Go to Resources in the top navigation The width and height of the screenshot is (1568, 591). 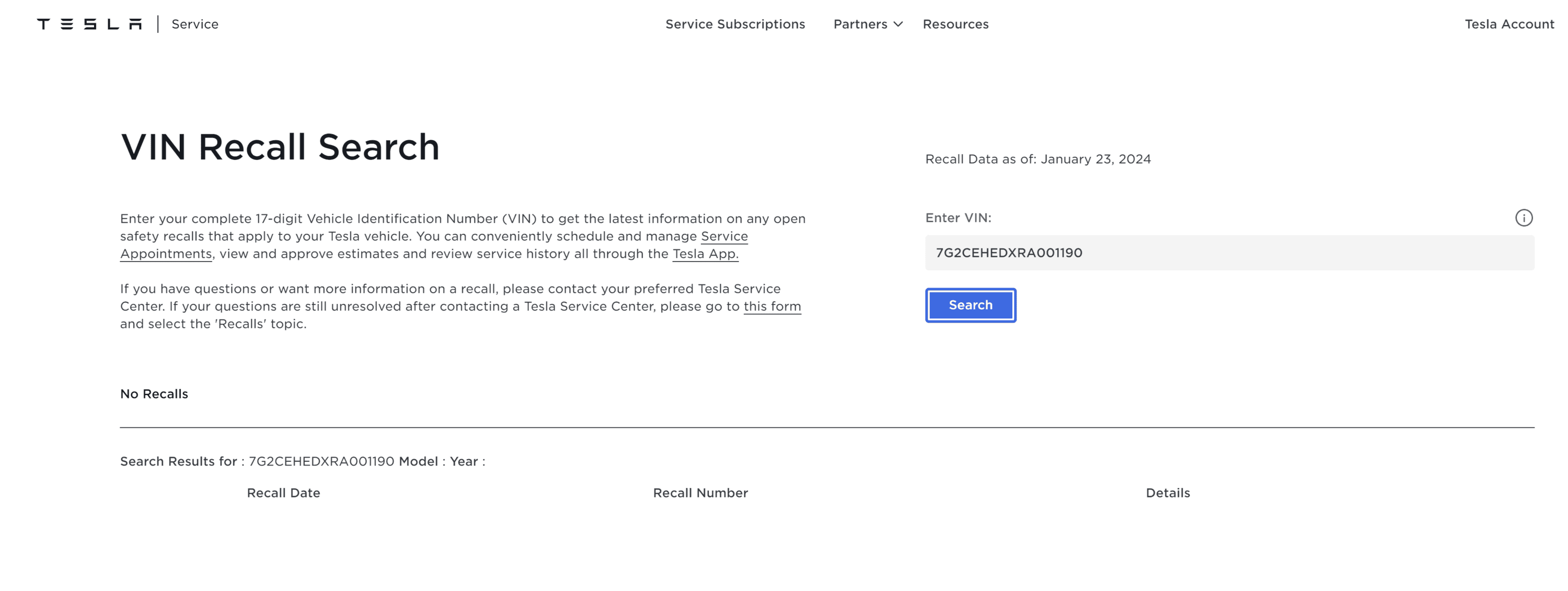click(x=955, y=25)
